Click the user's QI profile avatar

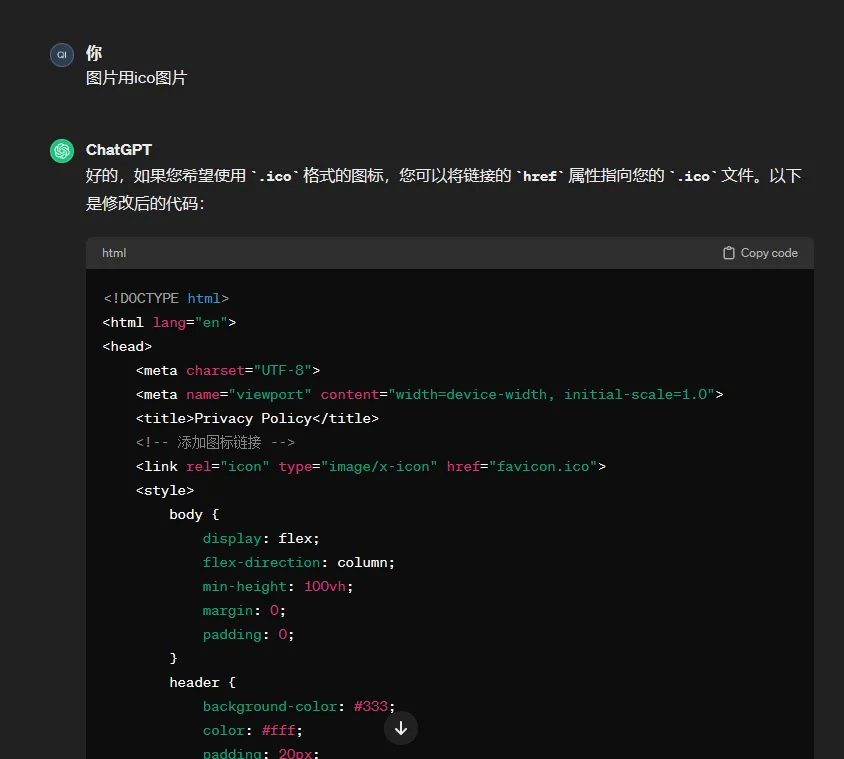click(x=62, y=55)
